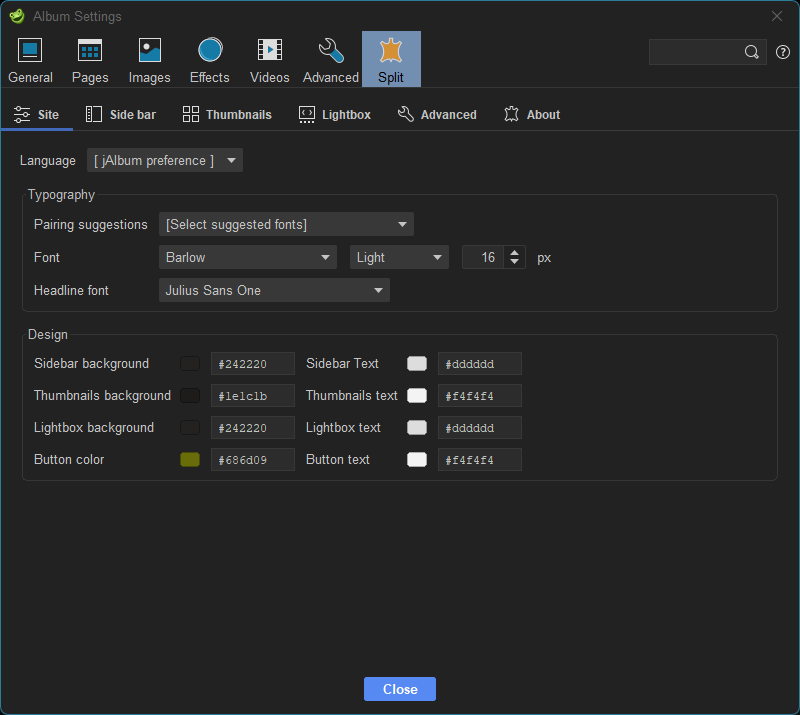Click the Thumbnails text hex field

click(x=480, y=396)
